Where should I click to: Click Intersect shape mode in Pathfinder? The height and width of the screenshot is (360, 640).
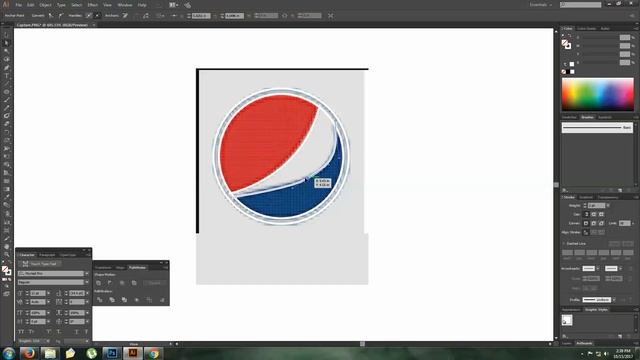pyautogui.click(x=122, y=283)
